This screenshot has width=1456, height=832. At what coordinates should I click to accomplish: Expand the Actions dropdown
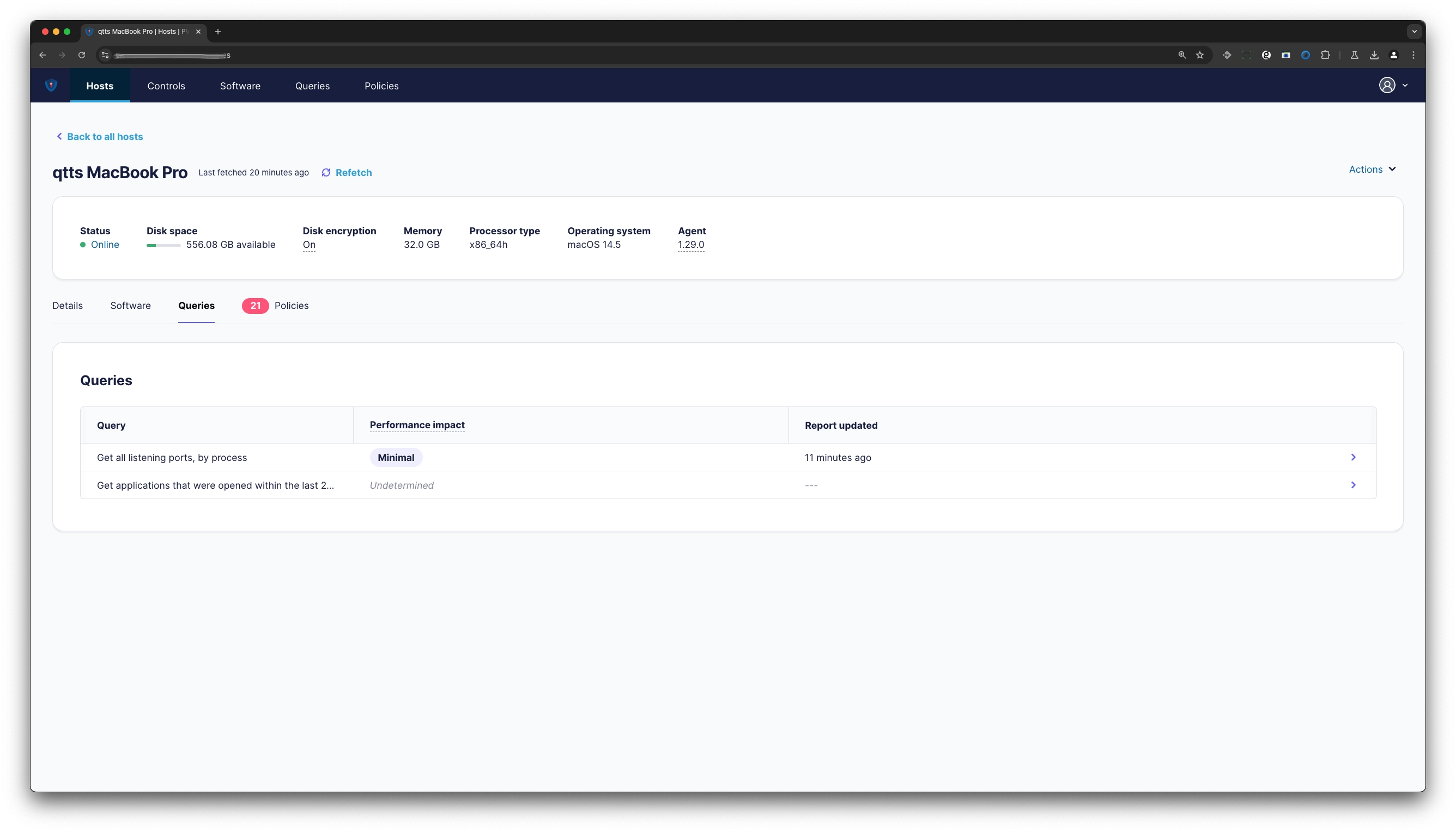coord(1372,169)
